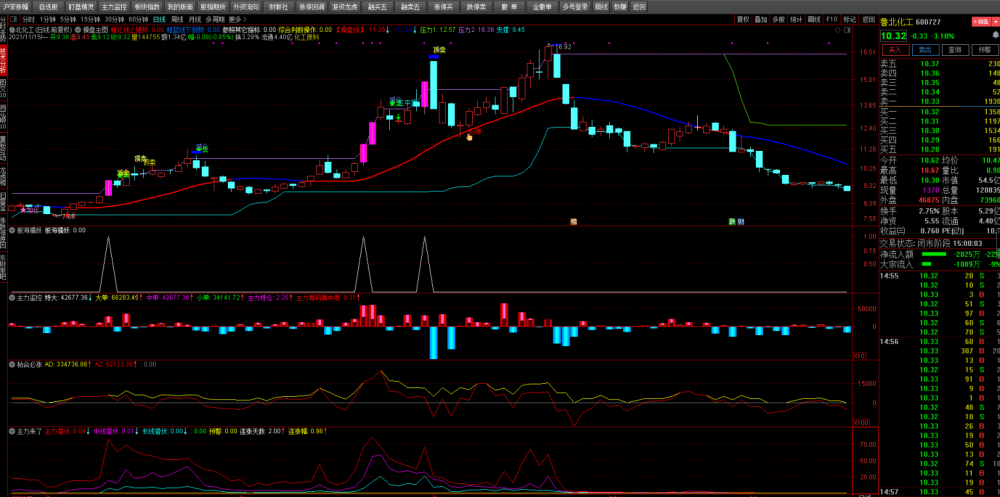The height and width of the screenshot is (497, 1000).
Task: Open the F10 company info
Action: [x=832, y=19]
